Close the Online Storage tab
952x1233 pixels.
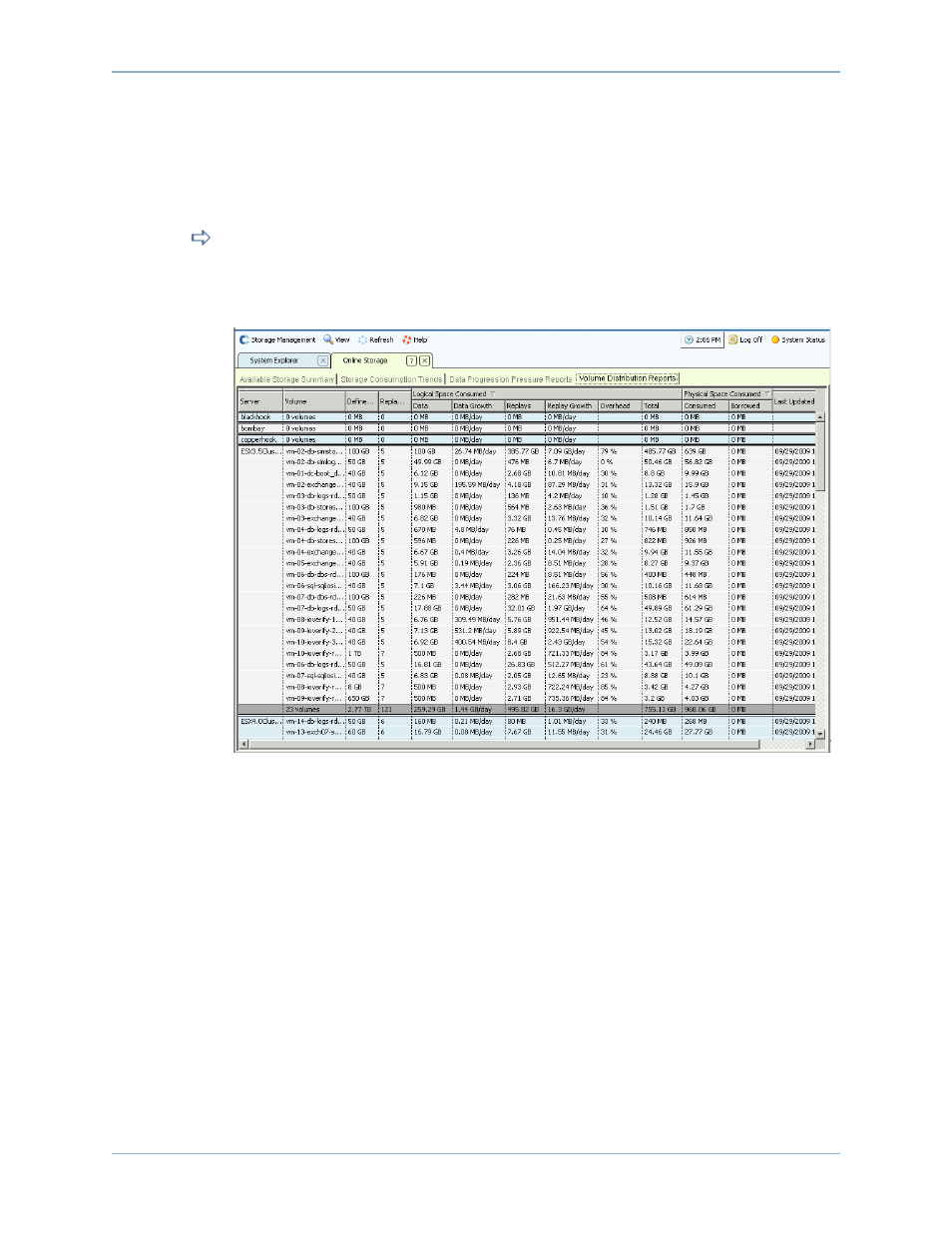(x=424, y=360)
